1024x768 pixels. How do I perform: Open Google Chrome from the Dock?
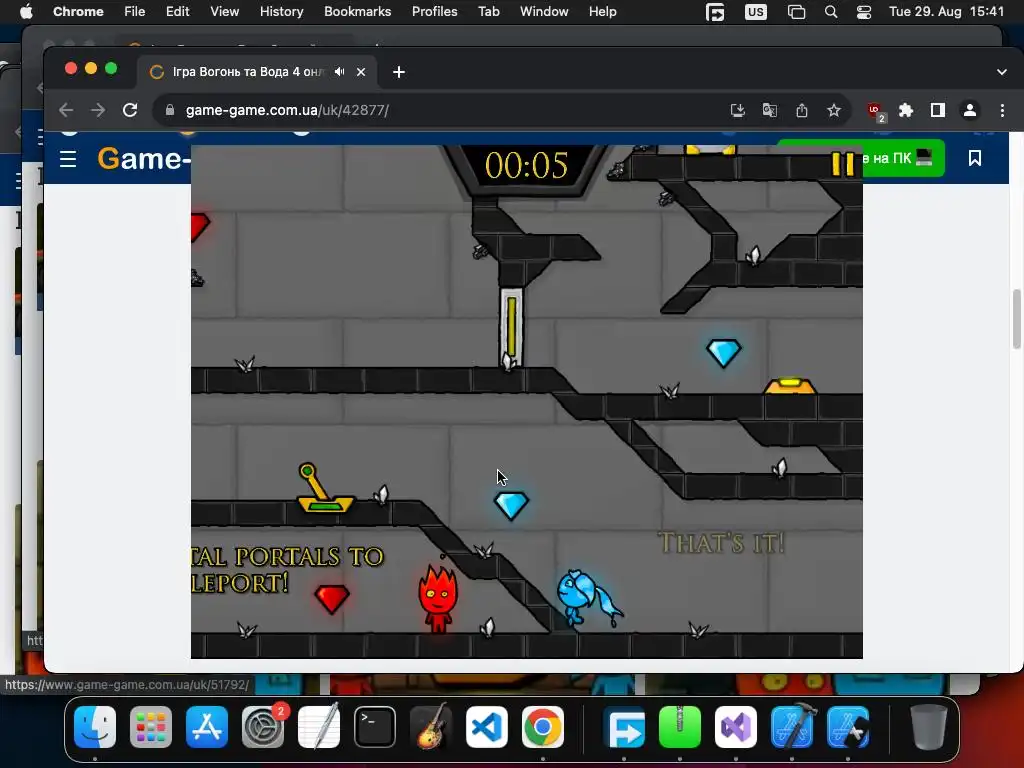543,727
